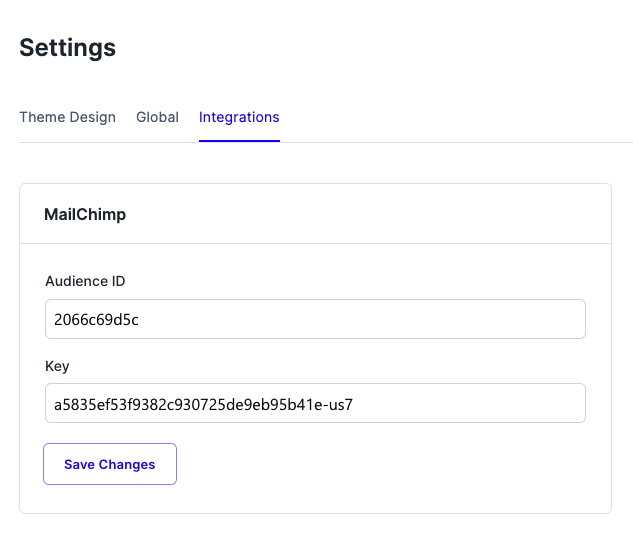
Task: Focus the MailChimp Key input field
Action: (x=315, y=403)
